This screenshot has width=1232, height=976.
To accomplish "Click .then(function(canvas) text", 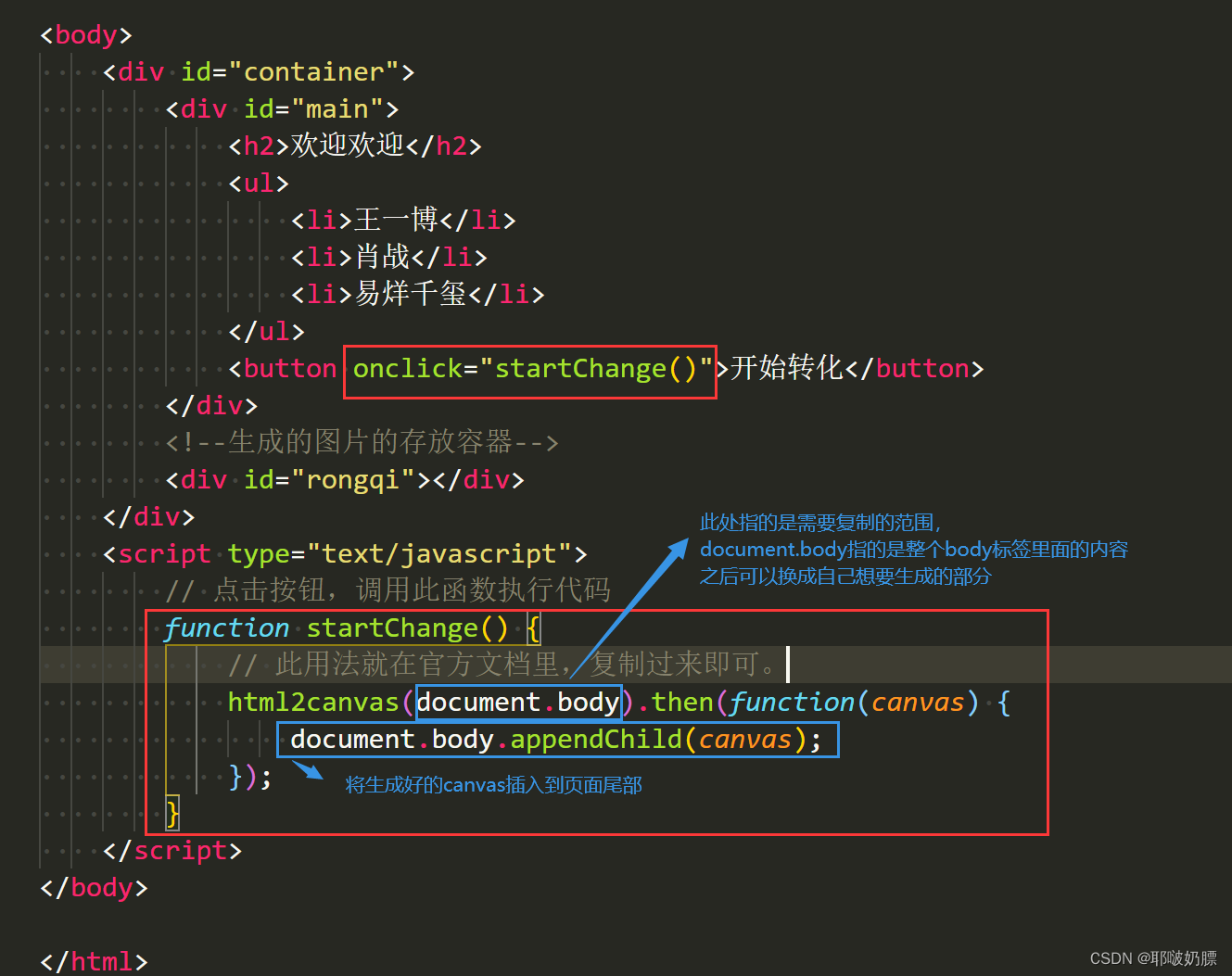I will point(808,703).
